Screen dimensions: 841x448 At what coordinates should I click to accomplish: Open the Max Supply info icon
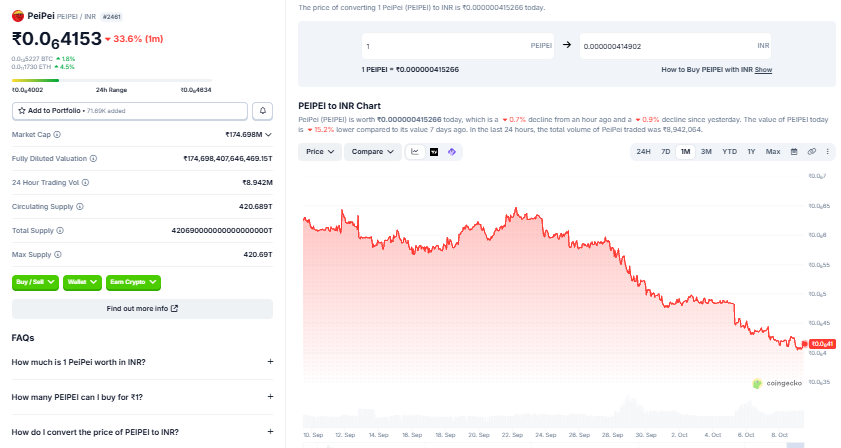(x=58, y=255)
